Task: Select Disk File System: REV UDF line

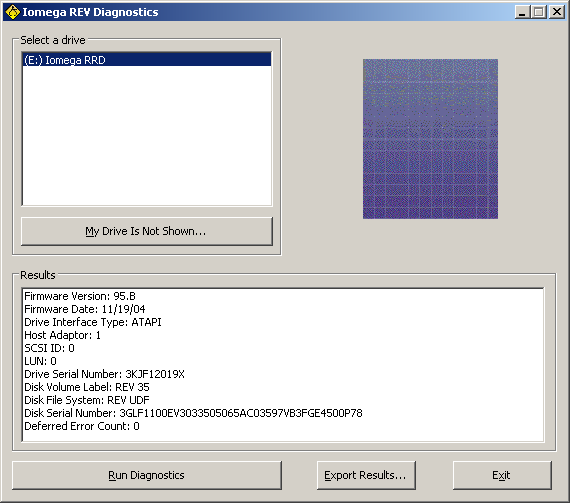Action: (87, 400)
